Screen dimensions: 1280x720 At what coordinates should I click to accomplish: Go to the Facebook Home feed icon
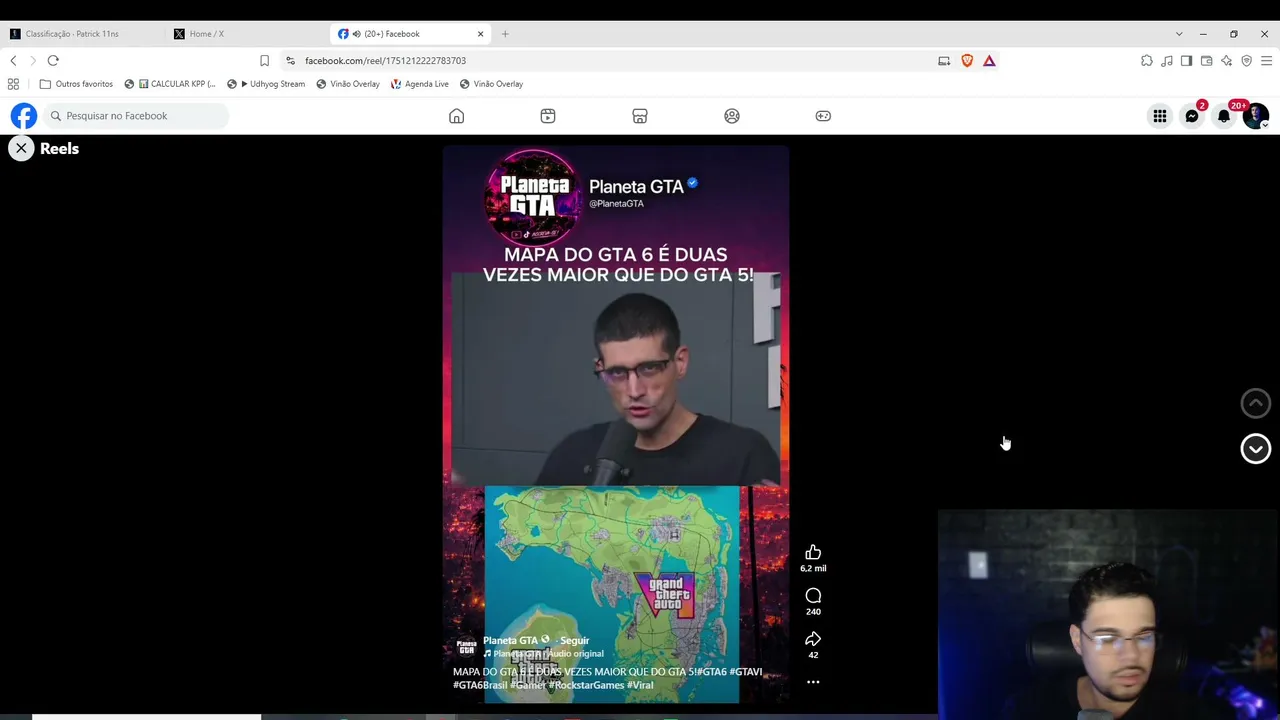click(x=456, y=116)
